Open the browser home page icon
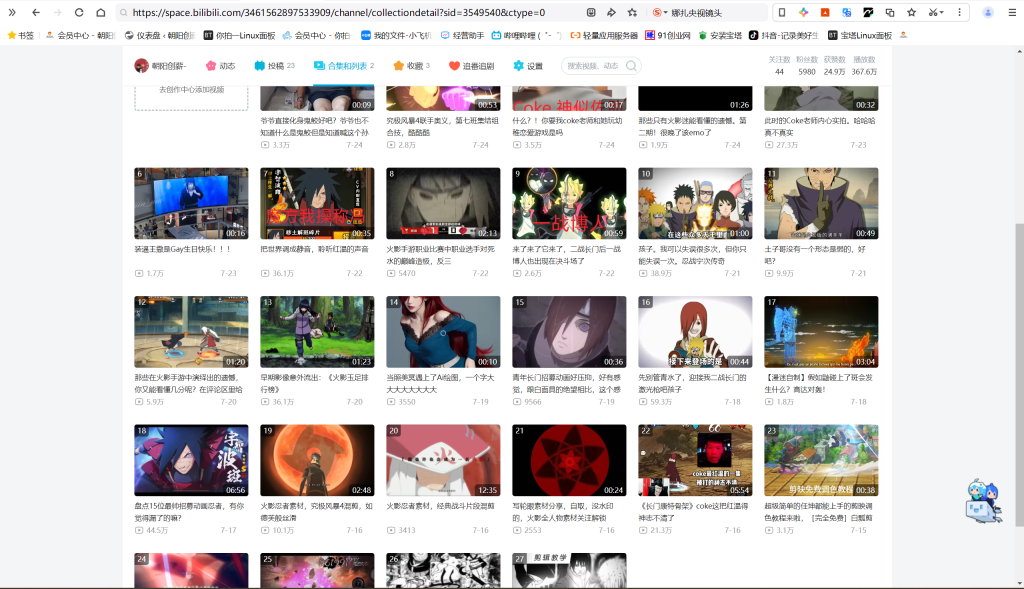 coord(101,12)
